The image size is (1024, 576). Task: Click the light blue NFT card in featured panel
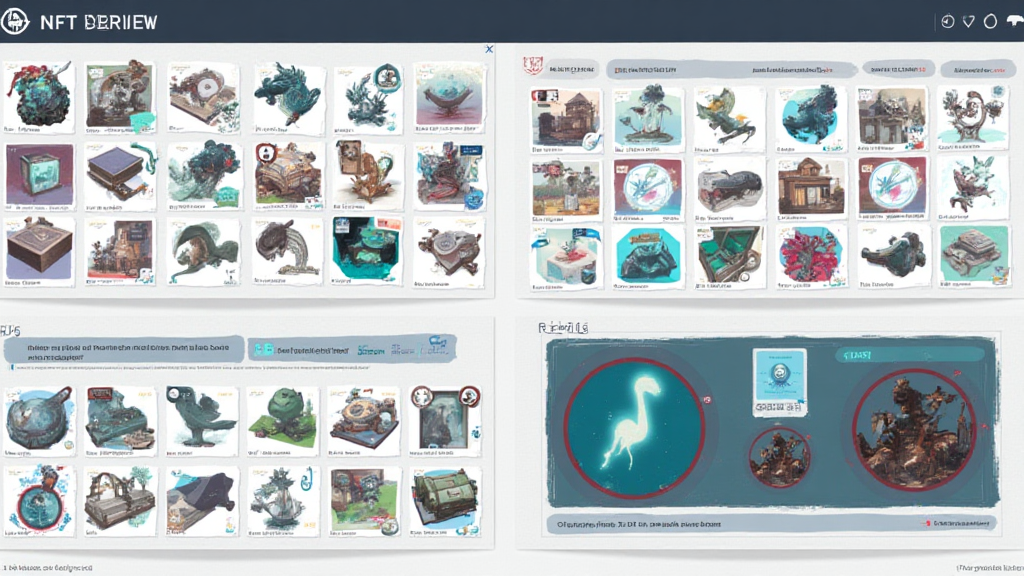[x=779, y=380]
